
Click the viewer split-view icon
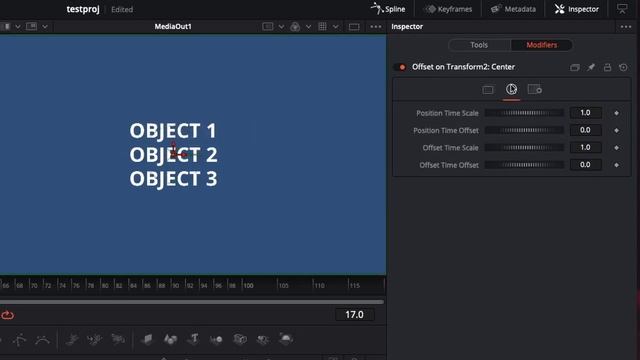pos(31,27)
